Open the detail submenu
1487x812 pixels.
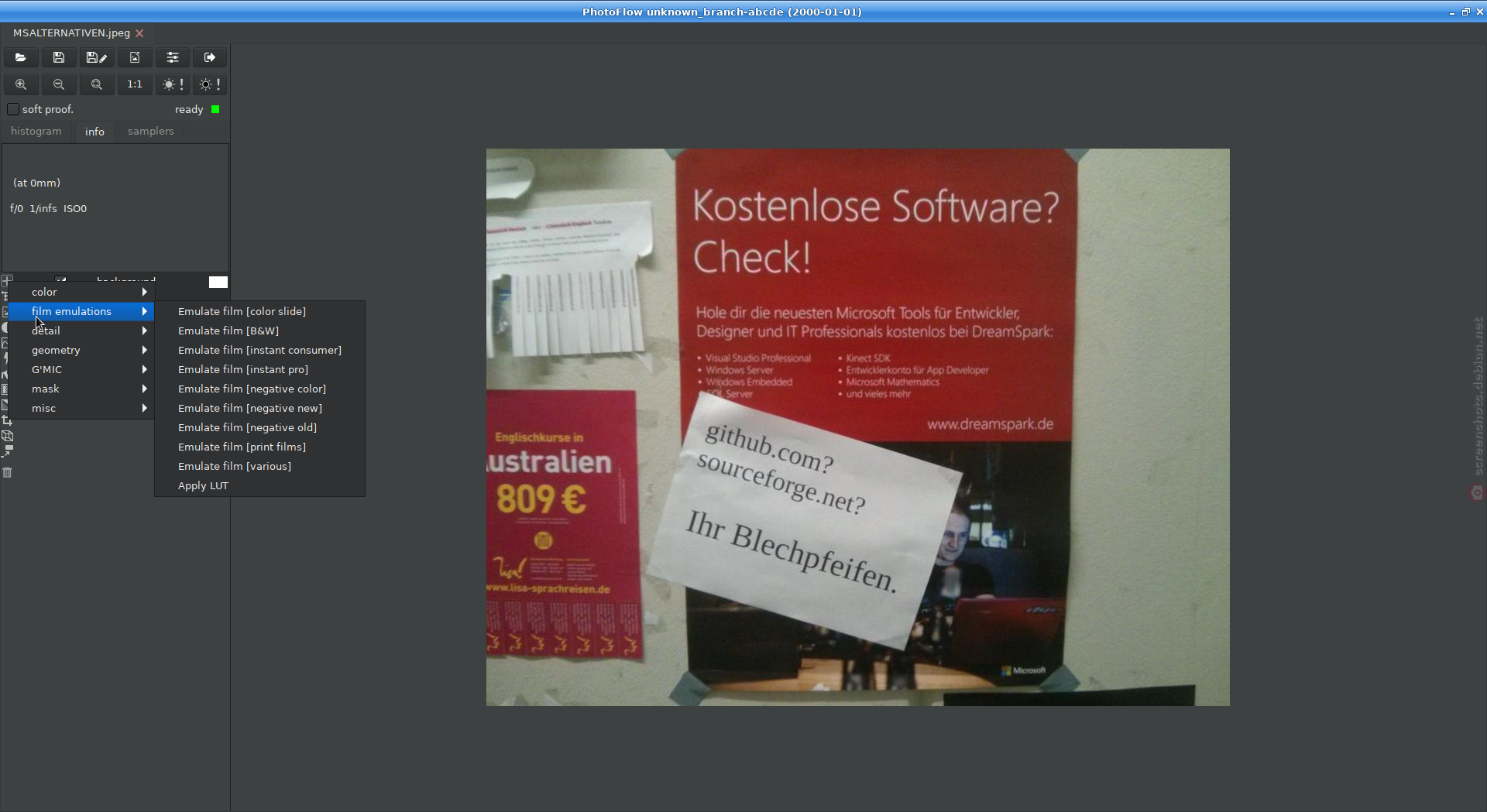click(x=81, y=331)
